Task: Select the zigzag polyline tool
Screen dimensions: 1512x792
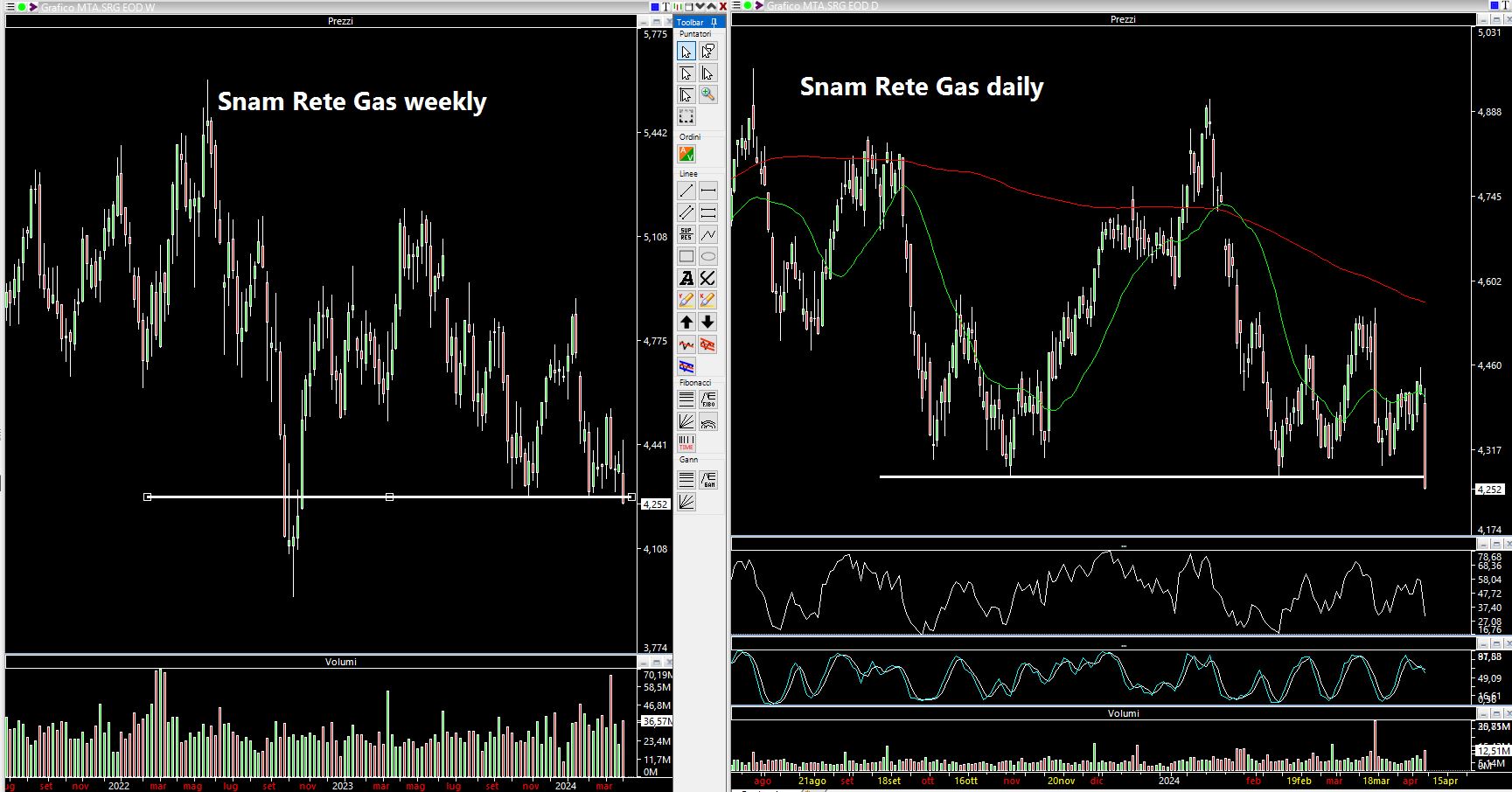Action: pos(708,234)
